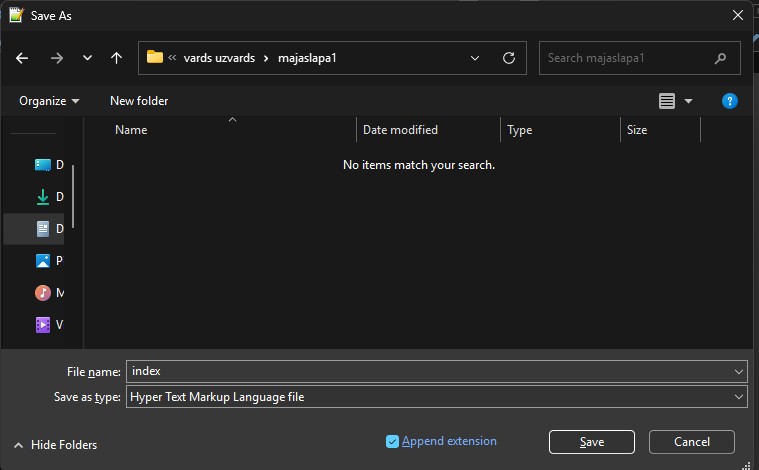Expand the address bar path history dropdown

coord(475,58)
